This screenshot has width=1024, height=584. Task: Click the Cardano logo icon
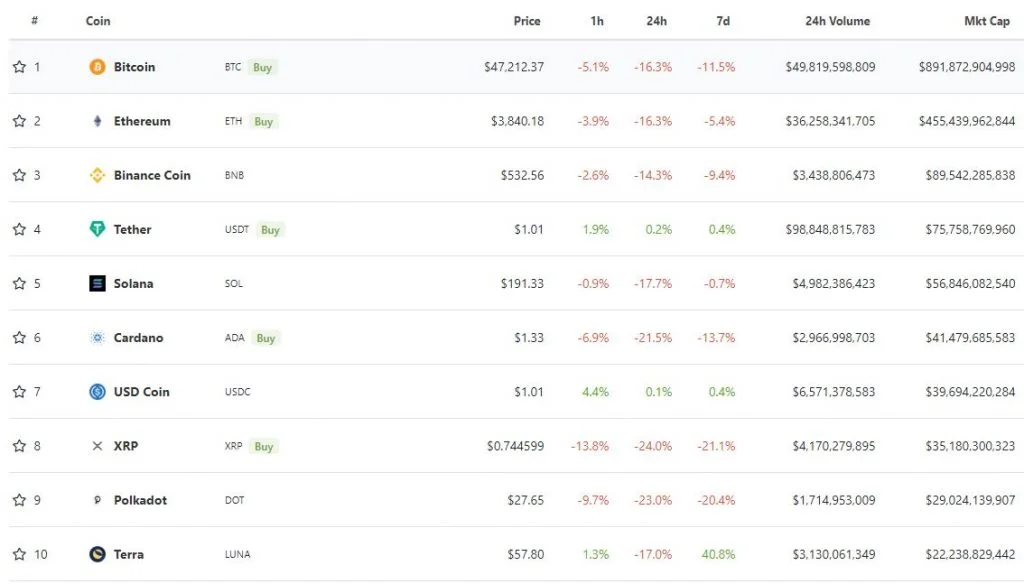coord(97,338)
